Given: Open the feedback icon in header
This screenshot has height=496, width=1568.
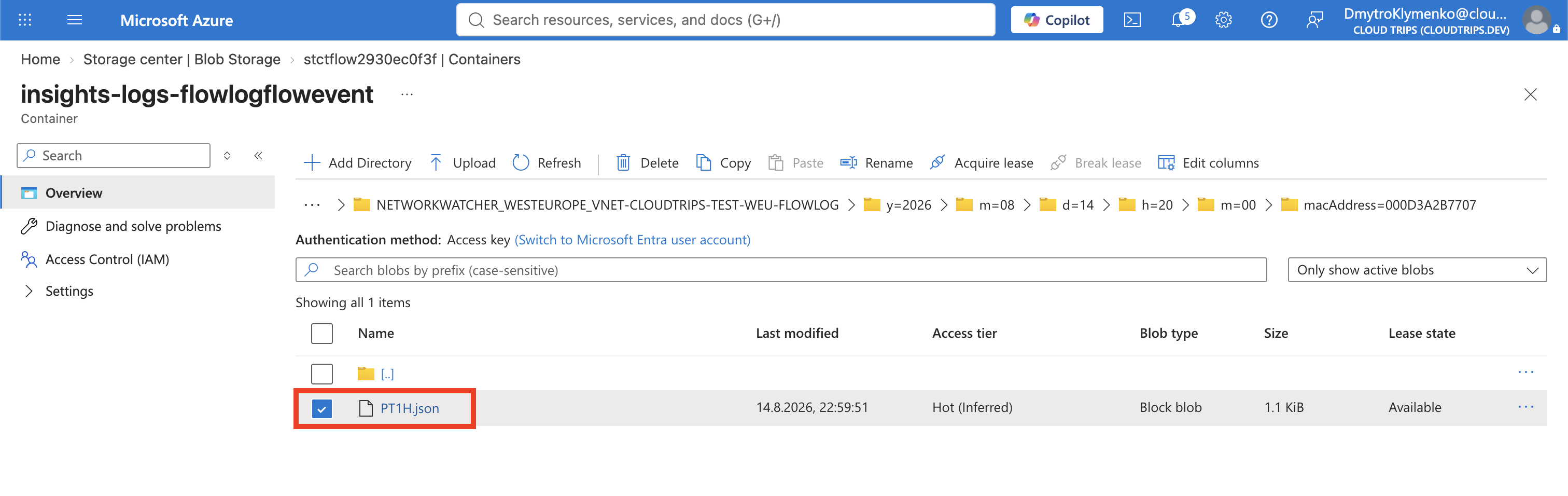Looking at the screenshot, I should (1314, 20).
